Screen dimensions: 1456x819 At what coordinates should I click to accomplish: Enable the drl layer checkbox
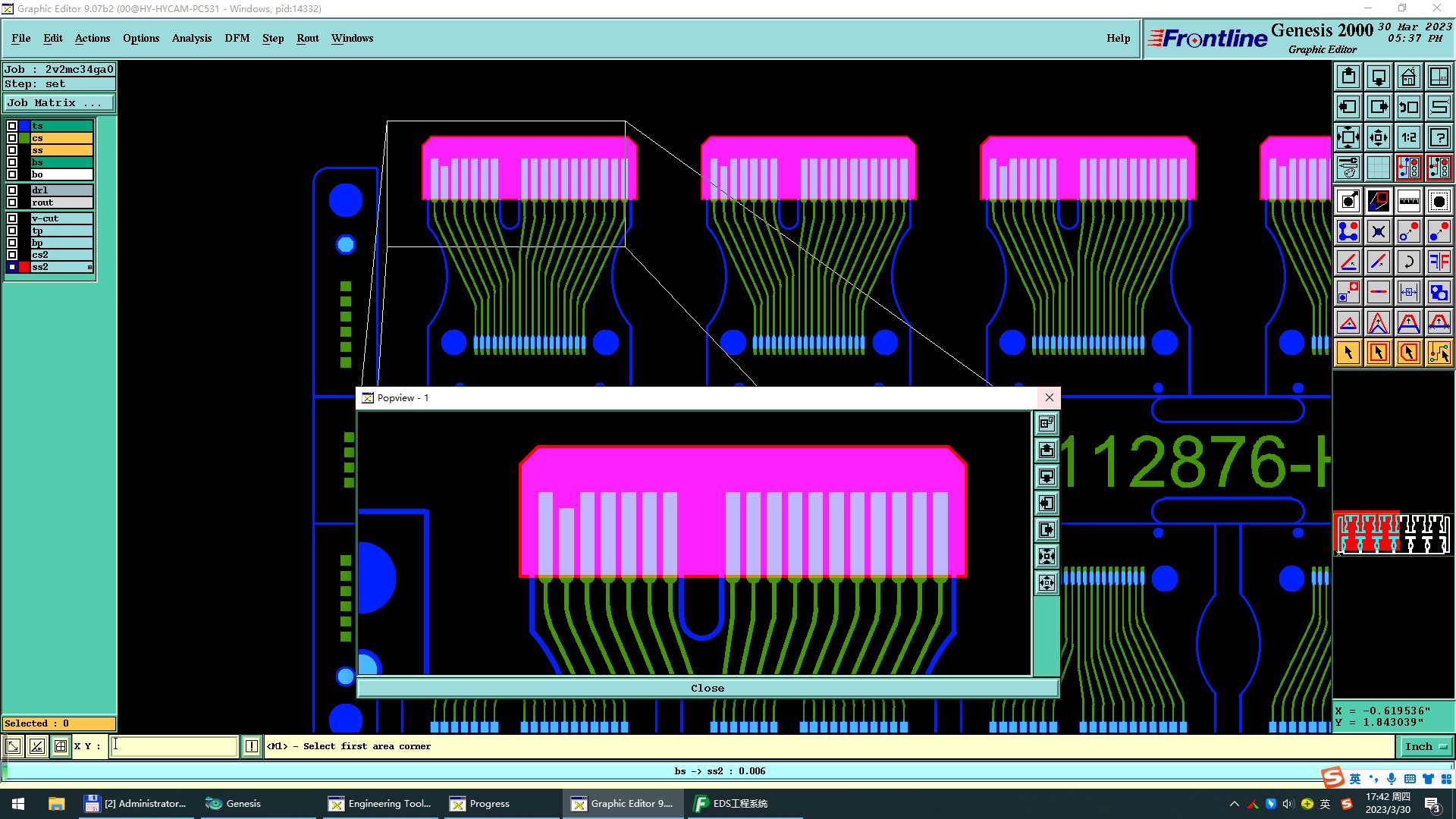click(12, 190)
